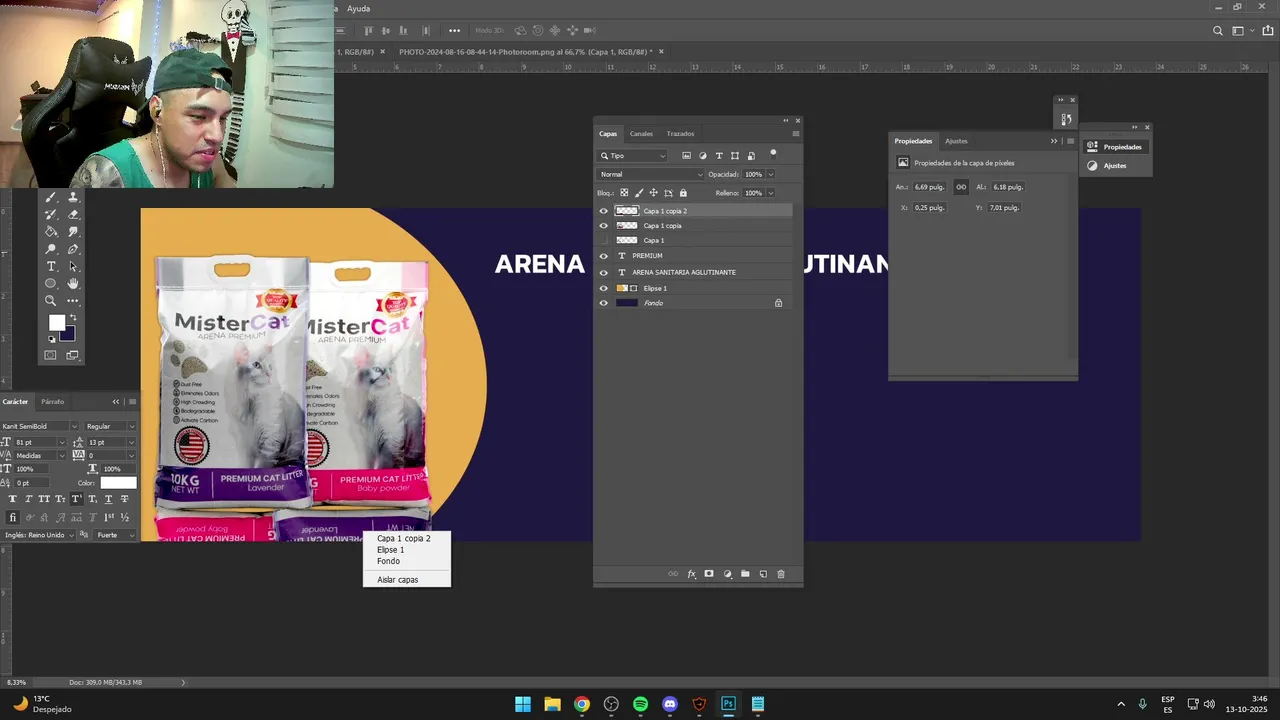Open the Medidas kerning dropdown
1280x720 pixels.
[x=62, y=456]
